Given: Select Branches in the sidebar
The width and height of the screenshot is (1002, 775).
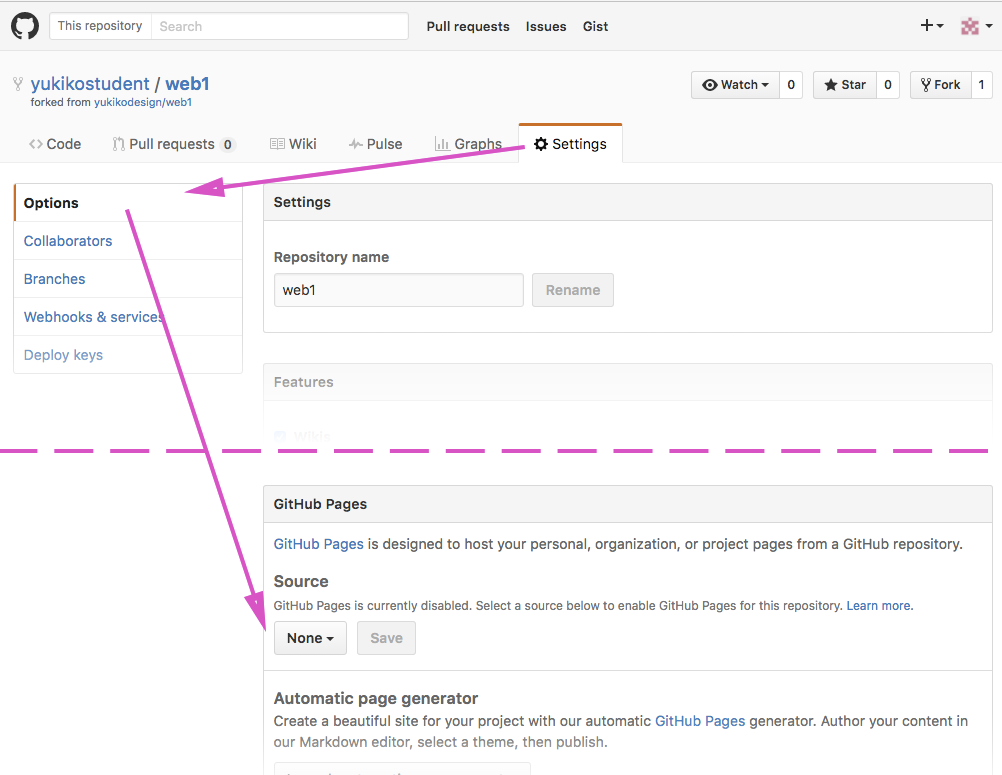Looking at the screenshot, I should (55, 279).
